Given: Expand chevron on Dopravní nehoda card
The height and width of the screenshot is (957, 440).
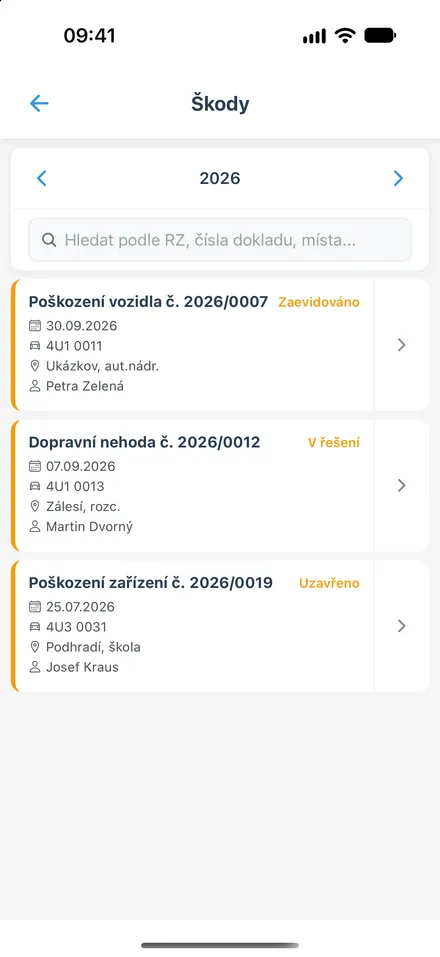Looking at the screenshot, I should click(x=402, y=485).
